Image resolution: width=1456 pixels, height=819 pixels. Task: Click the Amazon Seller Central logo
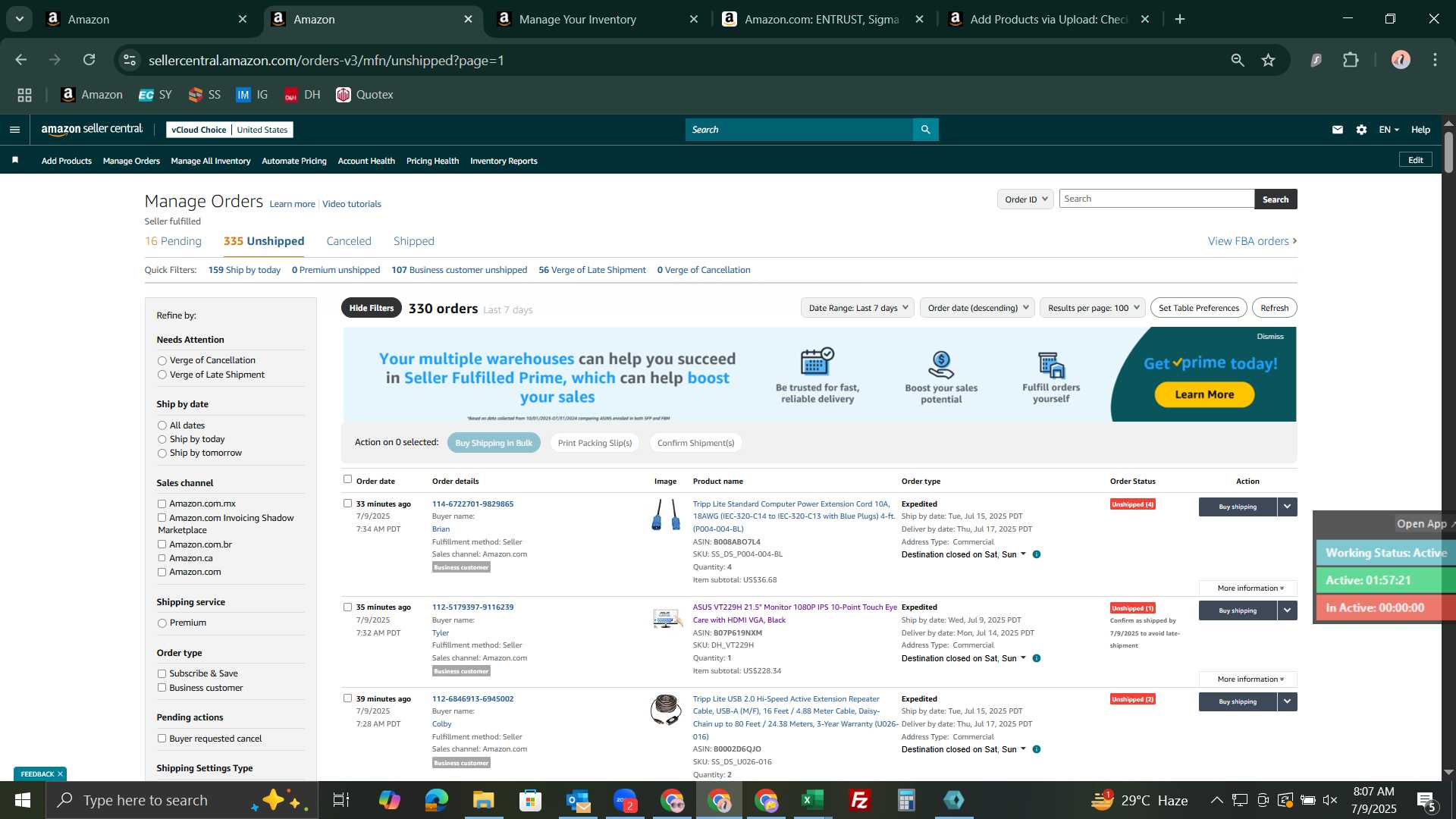click(x=92, y=130)
